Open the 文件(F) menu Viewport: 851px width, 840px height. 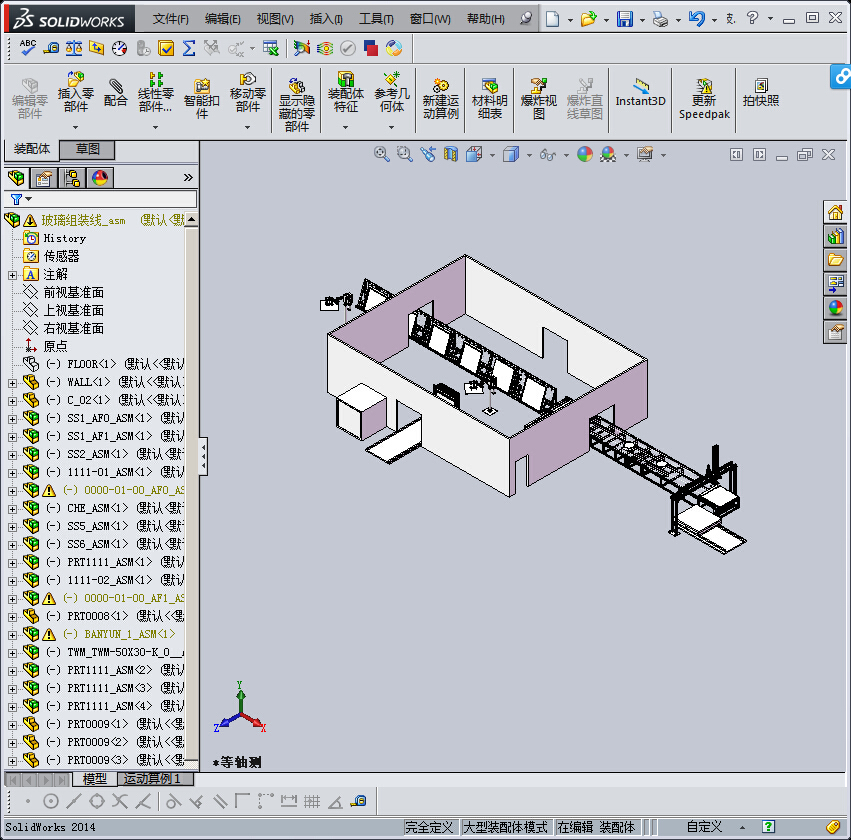170,19
